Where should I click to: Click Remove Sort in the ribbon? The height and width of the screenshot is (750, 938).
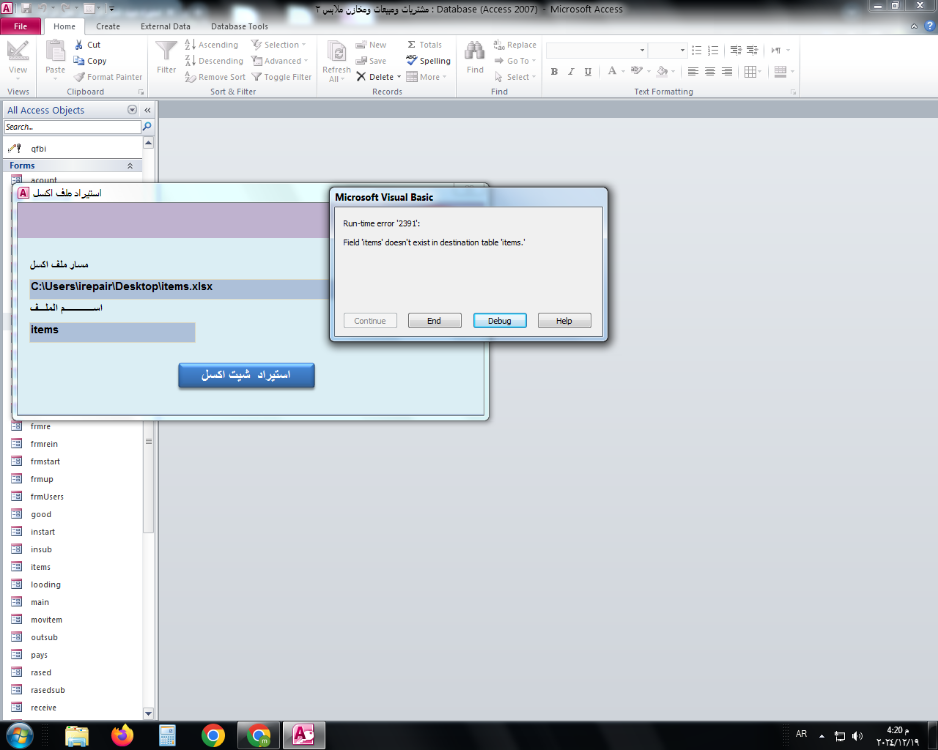coord(215,77)
